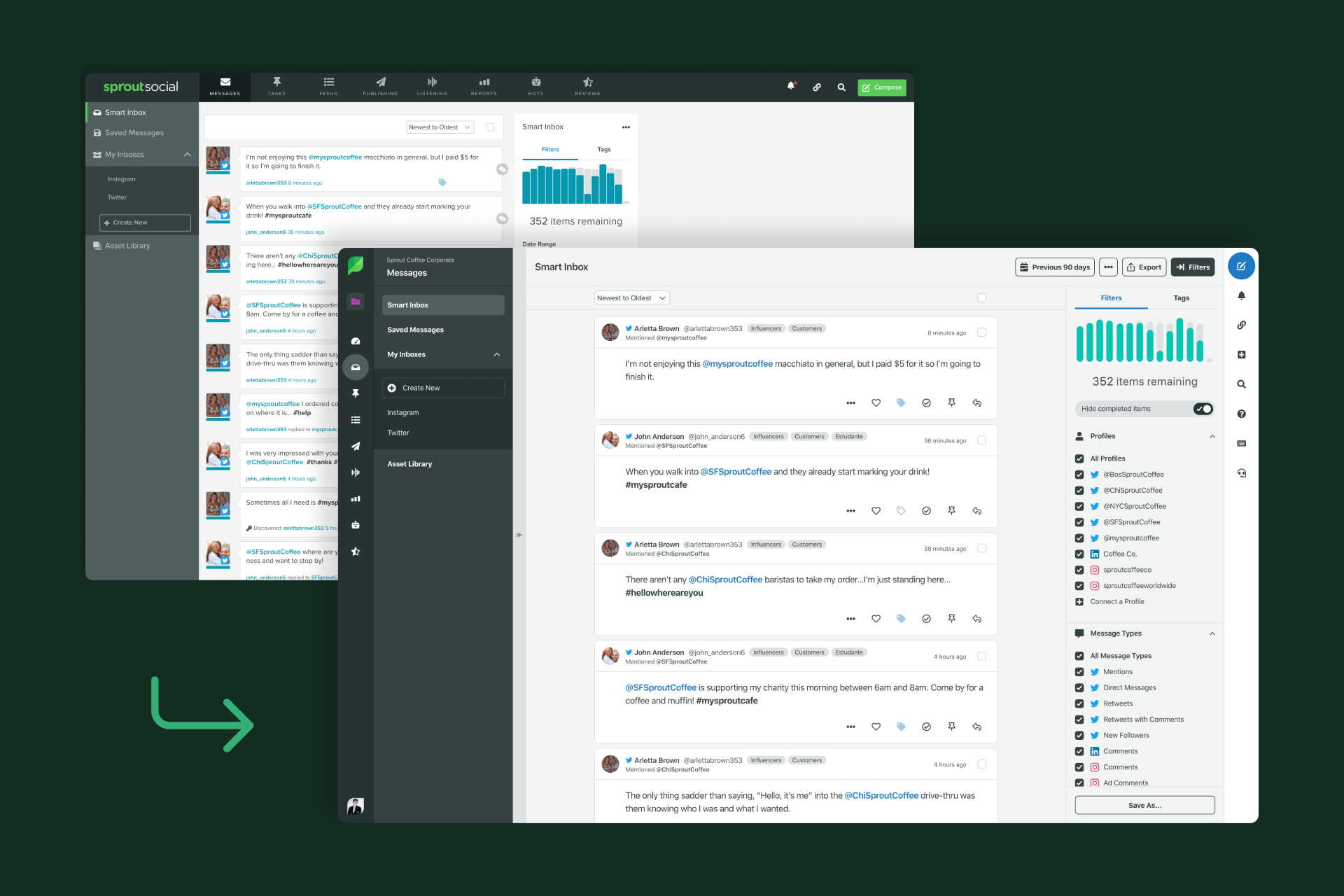1344x896 pixels.
Task: Click the blue compose pencil icon
Action: tap(1241, 267)
